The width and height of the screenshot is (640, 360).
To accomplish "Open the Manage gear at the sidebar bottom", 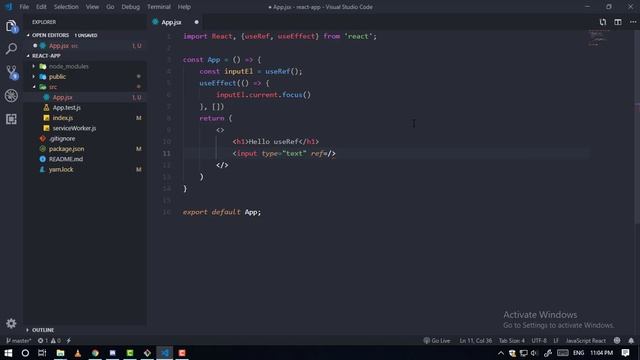I will click(11, 323).
